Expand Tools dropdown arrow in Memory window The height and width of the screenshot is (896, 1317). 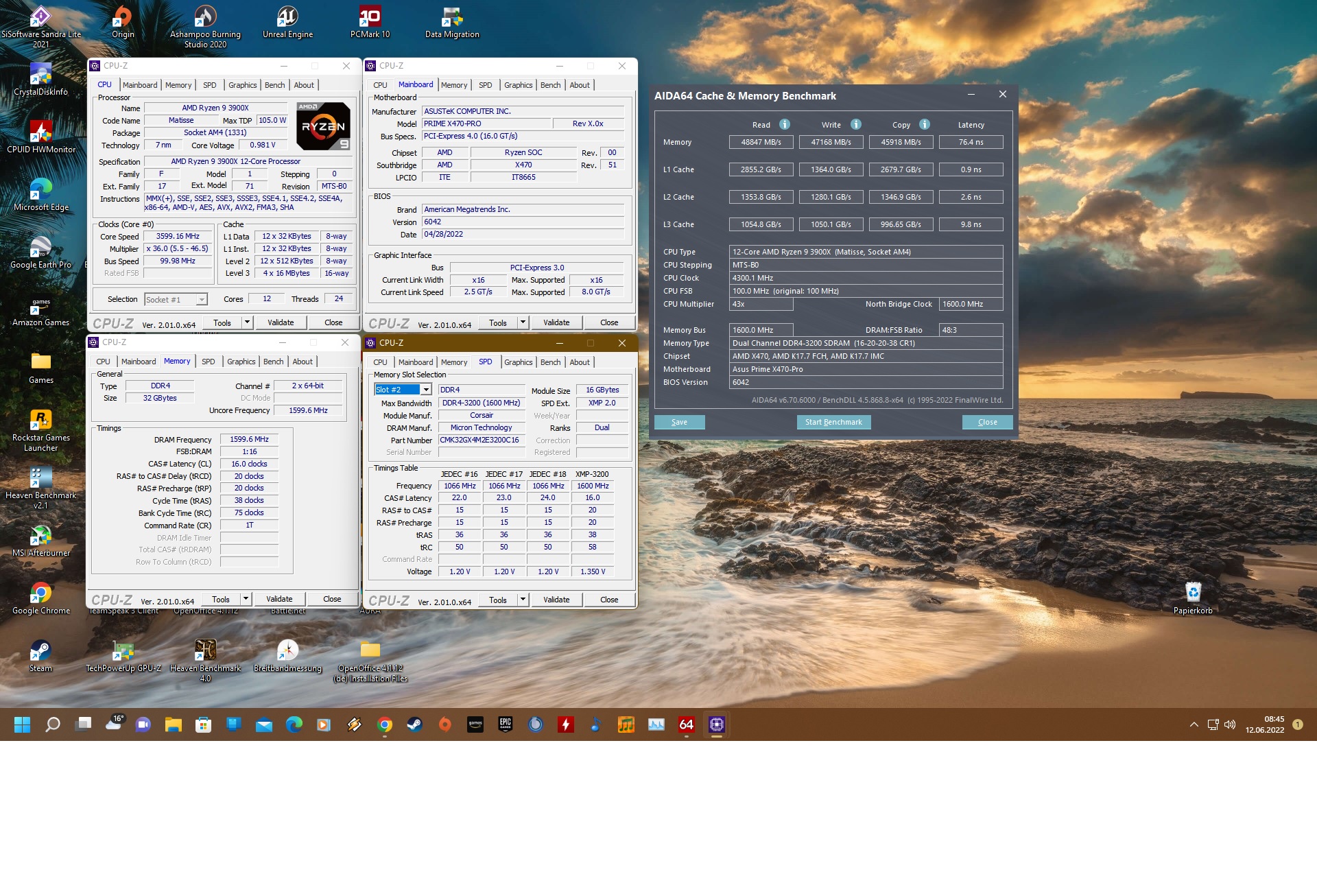tap(246, 599)
